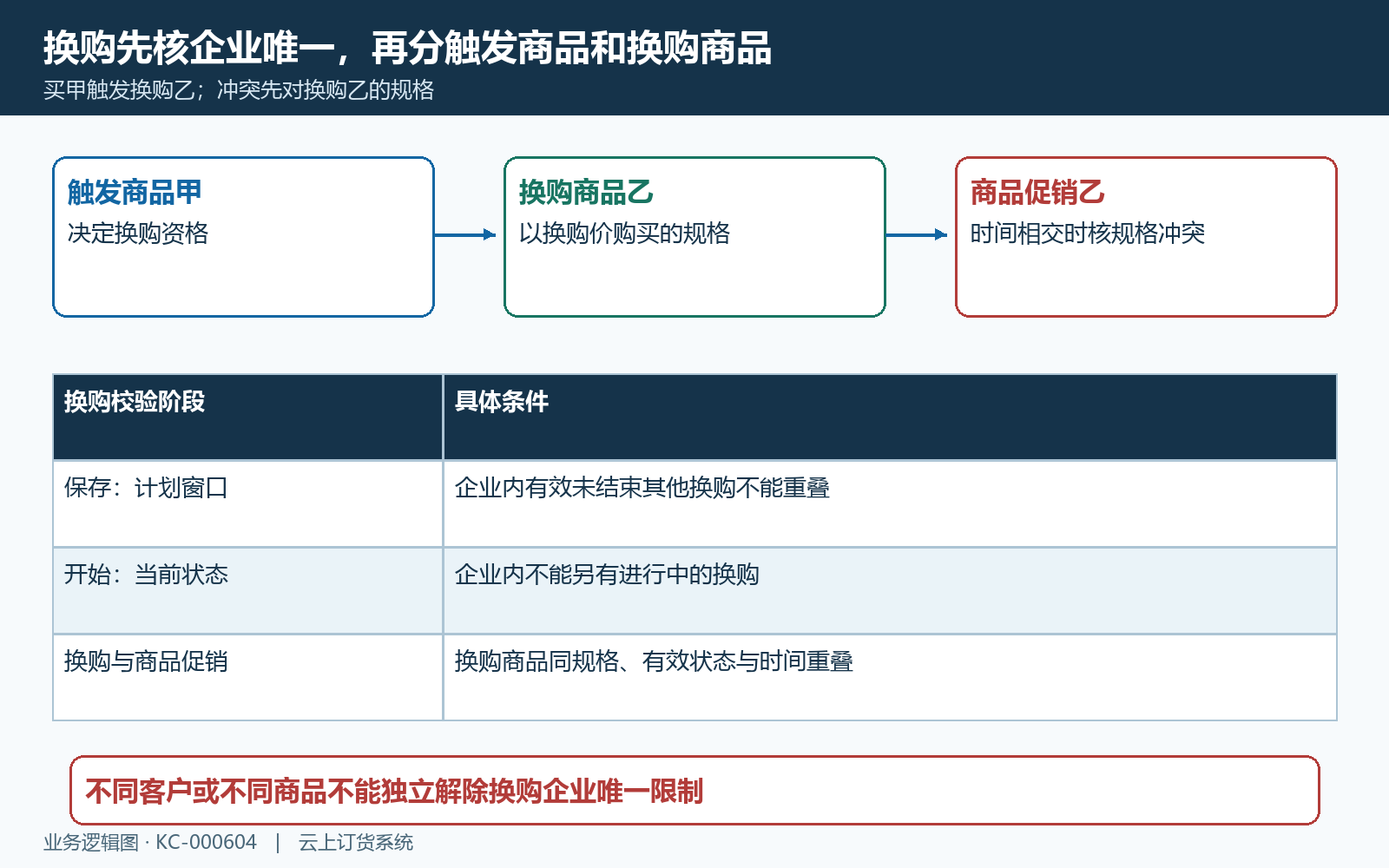Screen dimensions: 1389x868
Task: Select the cell 企业内不能另有进行中的换购
Action: tap(890, 591)
